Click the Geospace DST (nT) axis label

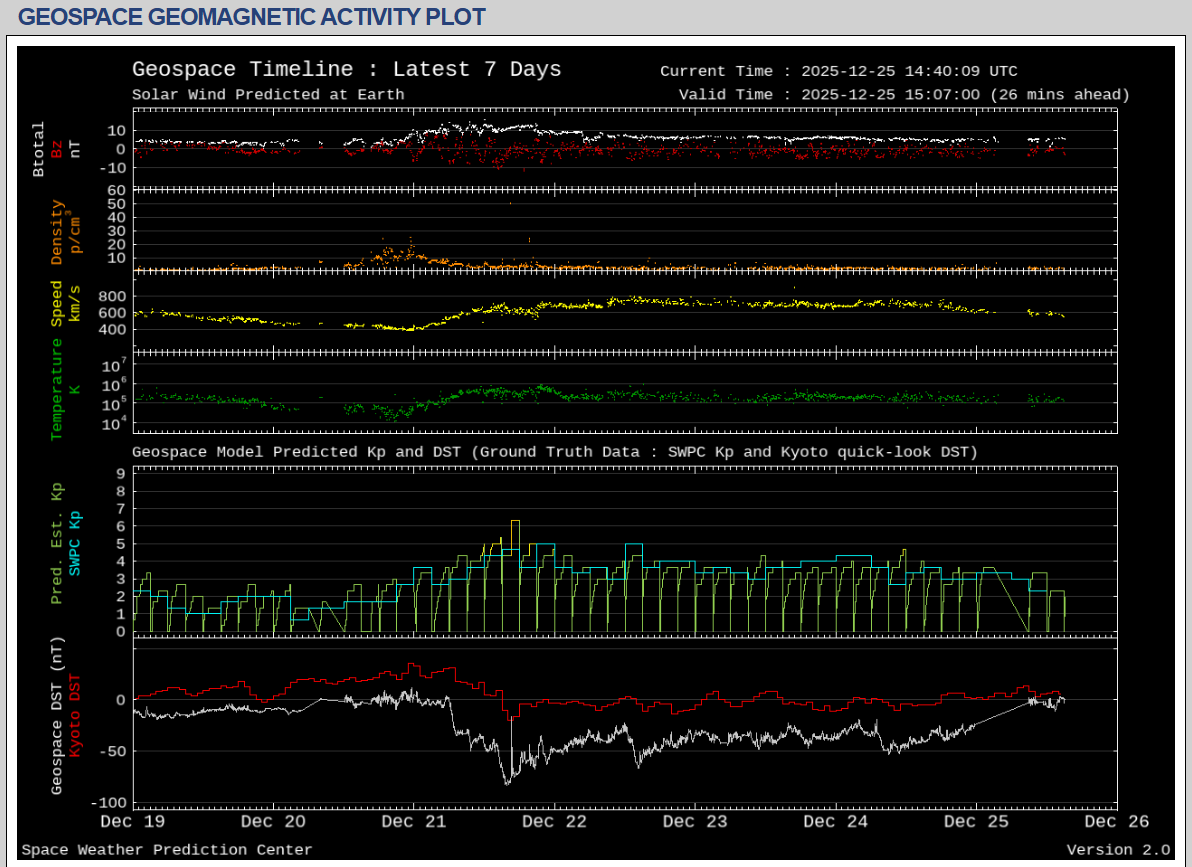click(57, 717)
